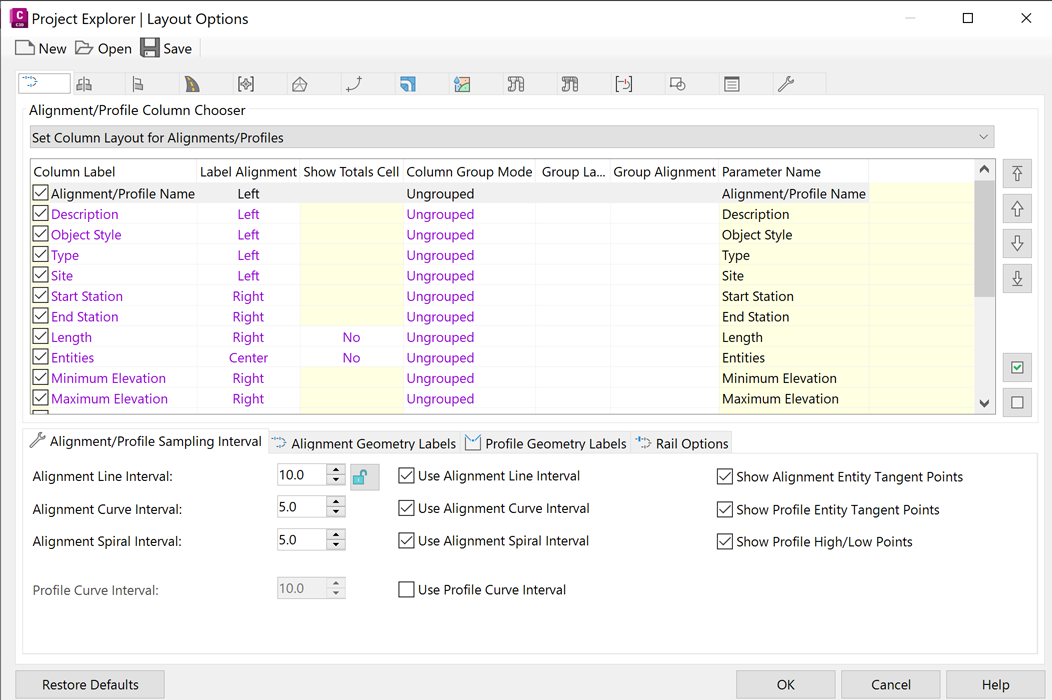Click the No totals cell for Length
Viewport: 1052px width, 700px height.
(351, 338)
